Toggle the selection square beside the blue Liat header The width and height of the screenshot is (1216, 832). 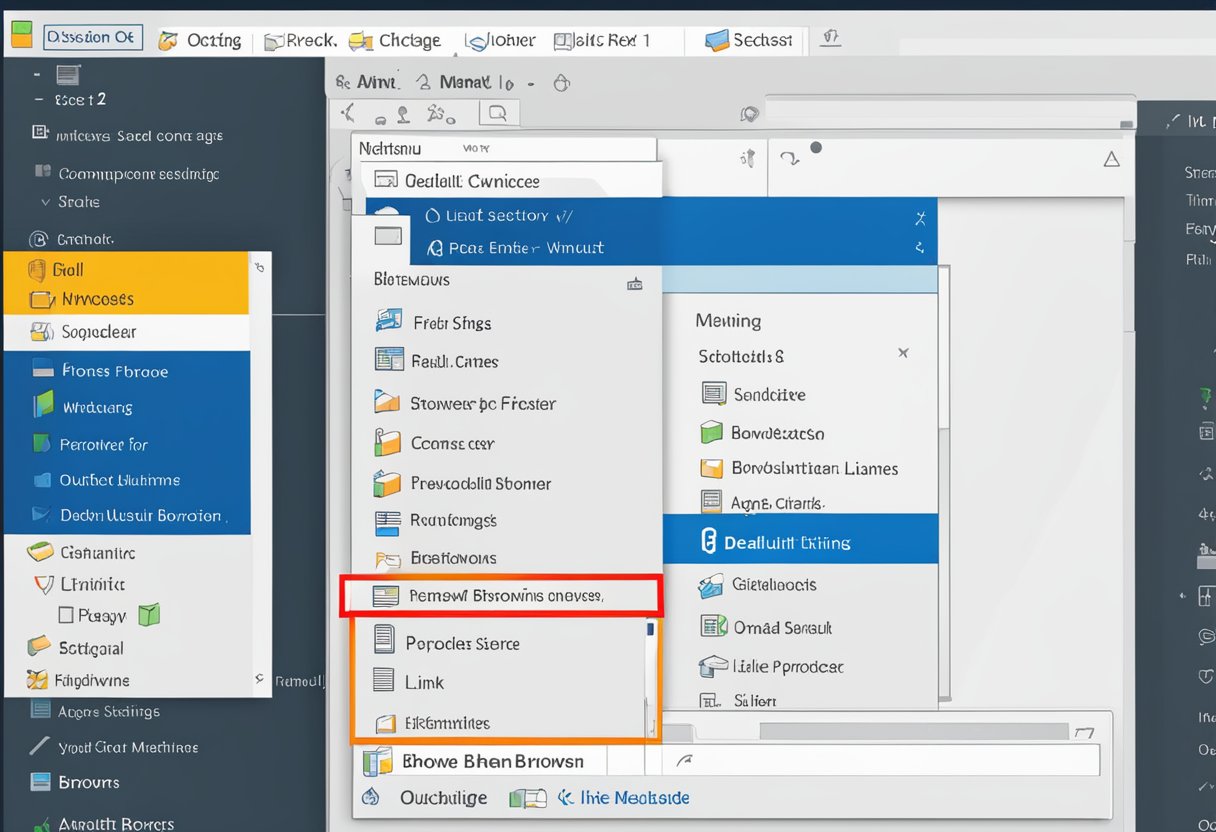(x=386, y=236)
